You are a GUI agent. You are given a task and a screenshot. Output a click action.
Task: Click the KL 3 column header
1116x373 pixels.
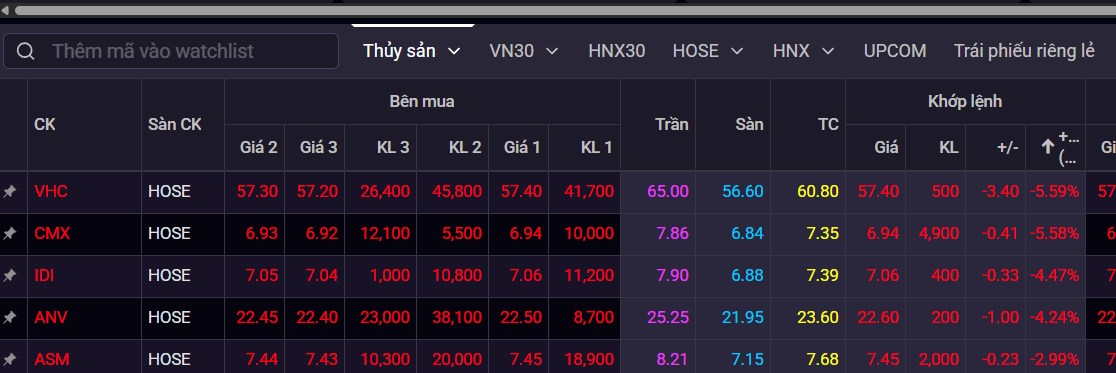coord(393,147)
